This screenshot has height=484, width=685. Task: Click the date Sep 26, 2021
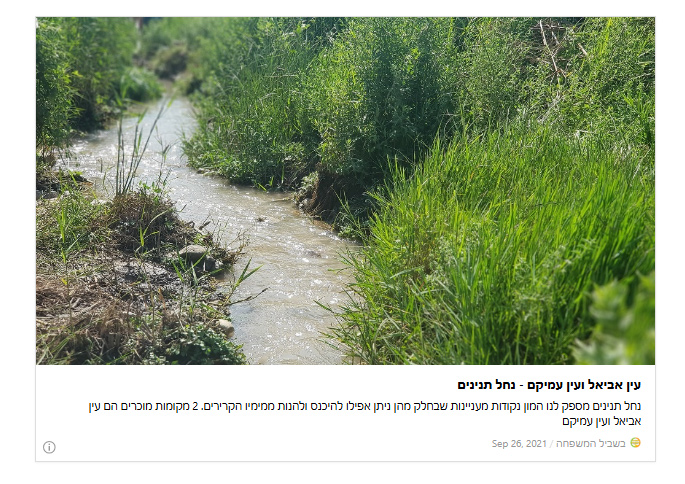point(519,443)
